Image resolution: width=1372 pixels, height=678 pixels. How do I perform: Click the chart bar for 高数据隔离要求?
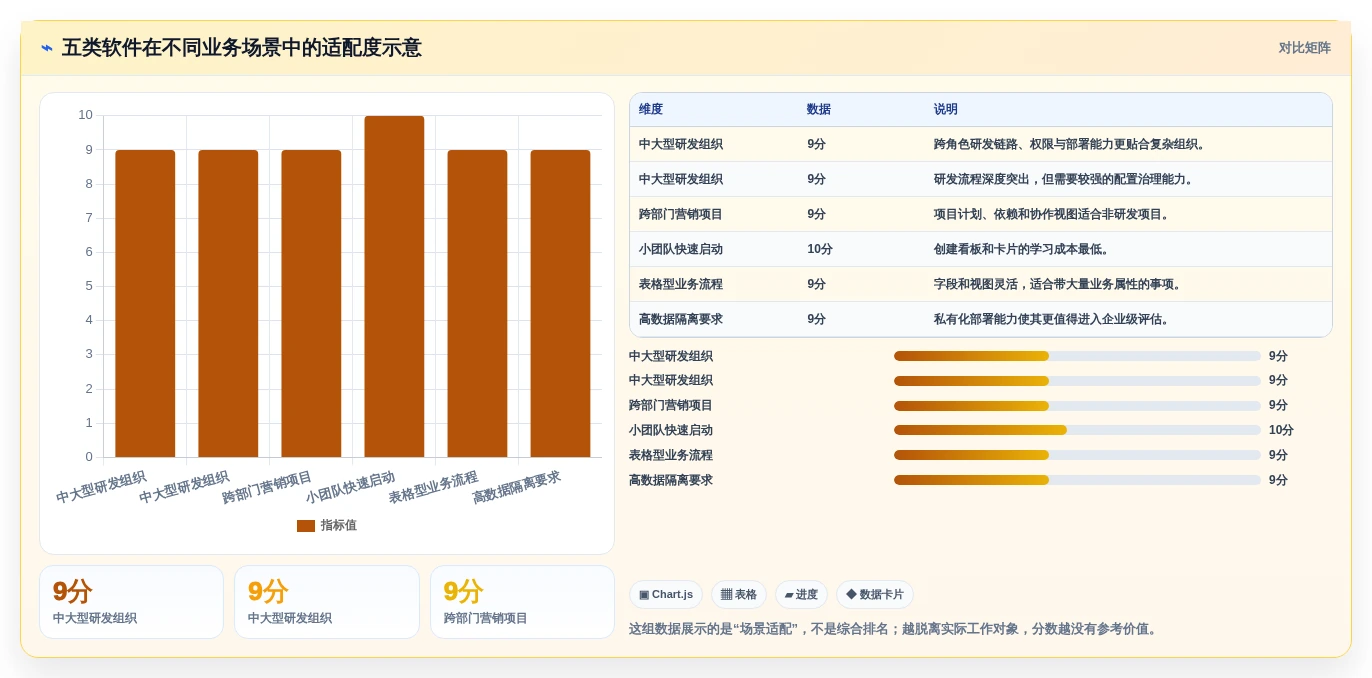tap(560, 304)
